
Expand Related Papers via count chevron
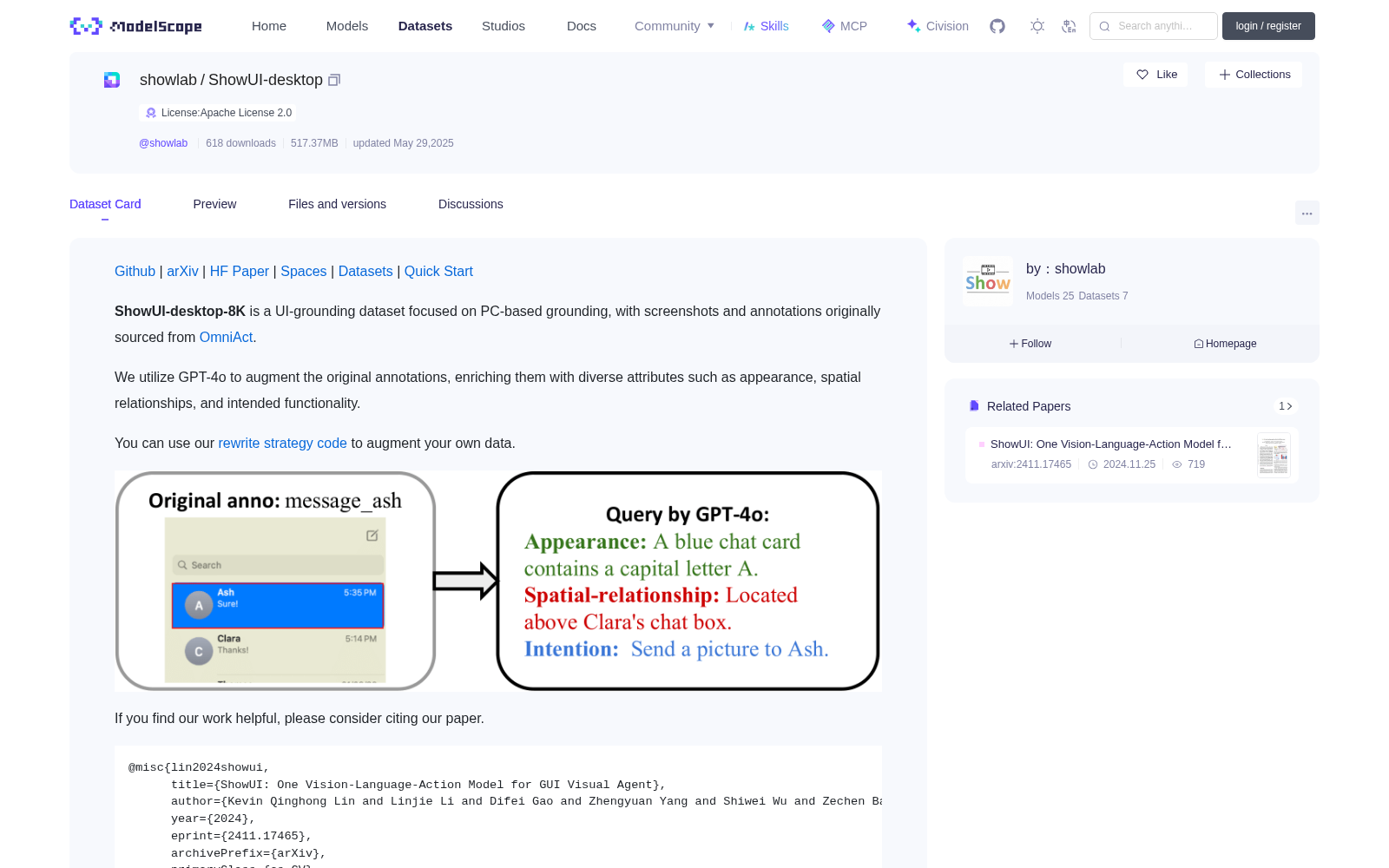(x=1285, y=406)
